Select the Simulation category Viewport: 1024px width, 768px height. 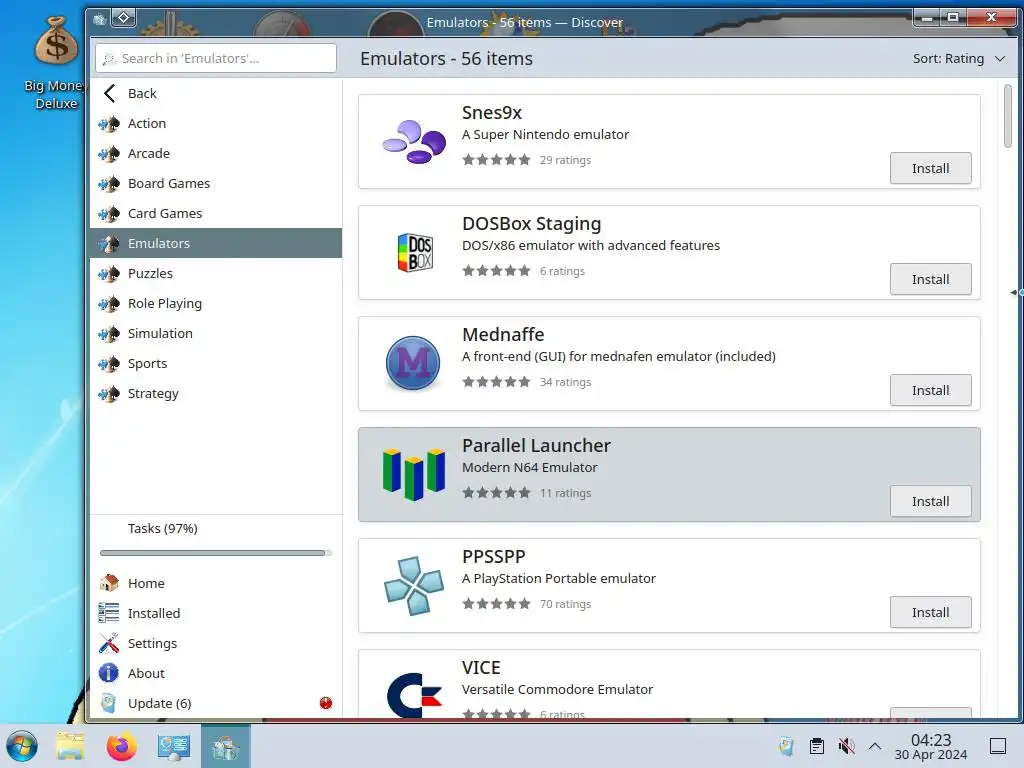[216, 333]
